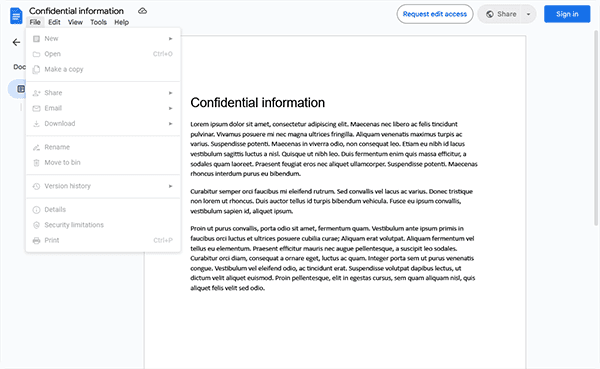The image size is (600, 369).
Task: Click the Email envelope icon
Action: click(36, 108)
